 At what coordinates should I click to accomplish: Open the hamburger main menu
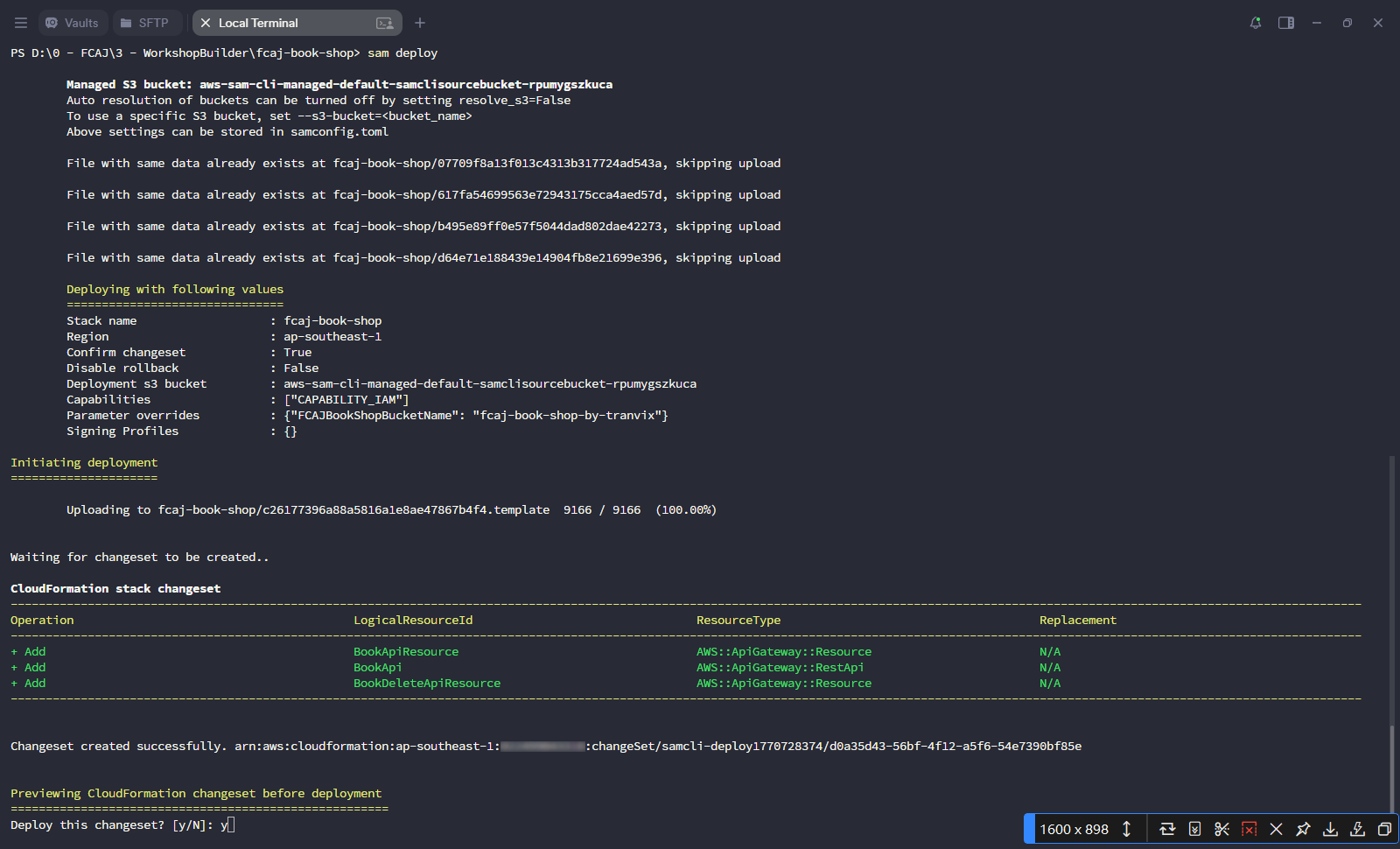point(21,23)
